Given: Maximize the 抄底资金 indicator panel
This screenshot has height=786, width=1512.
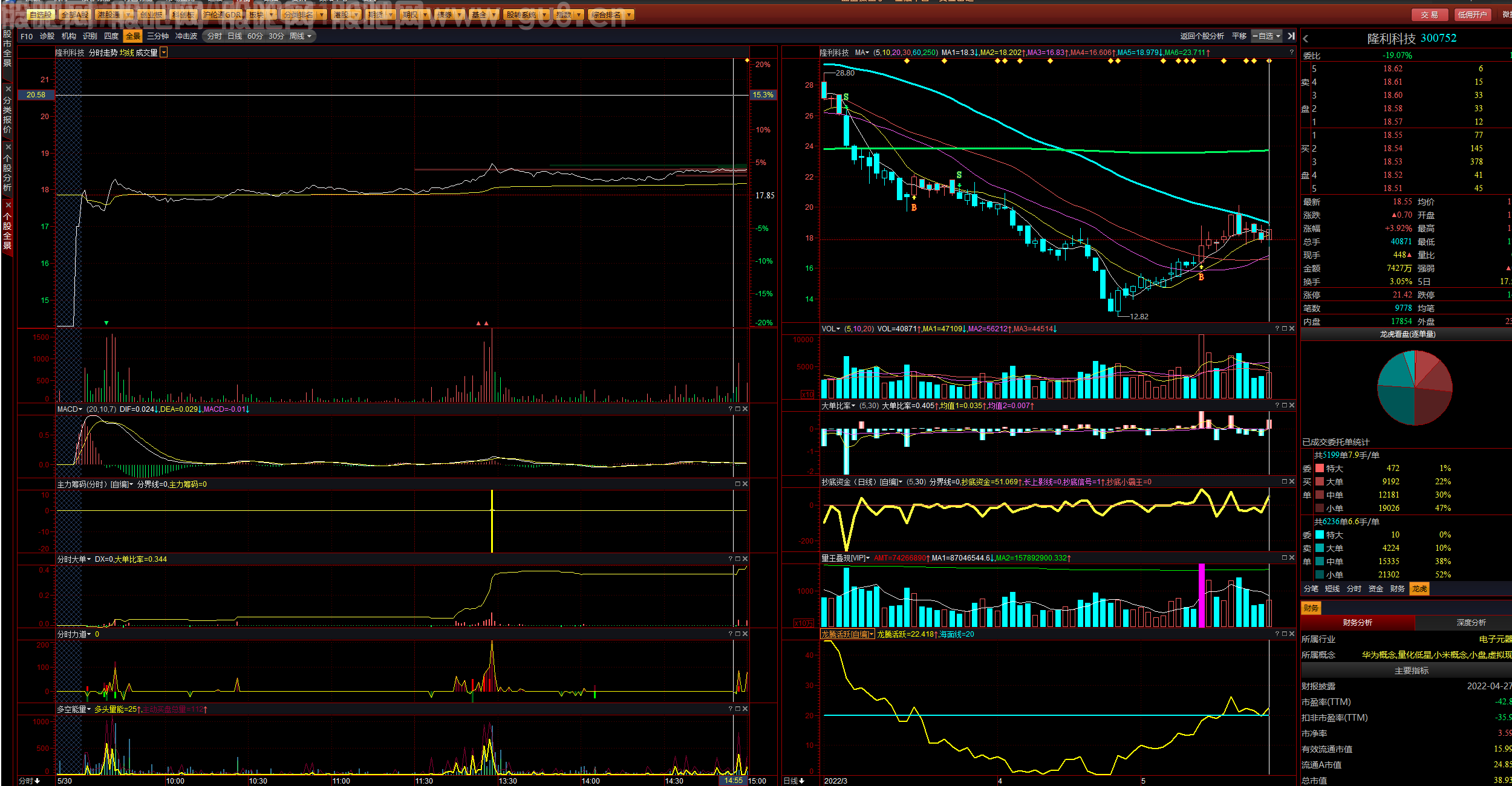Looking at the screenshot, I should coord(1285,481).
